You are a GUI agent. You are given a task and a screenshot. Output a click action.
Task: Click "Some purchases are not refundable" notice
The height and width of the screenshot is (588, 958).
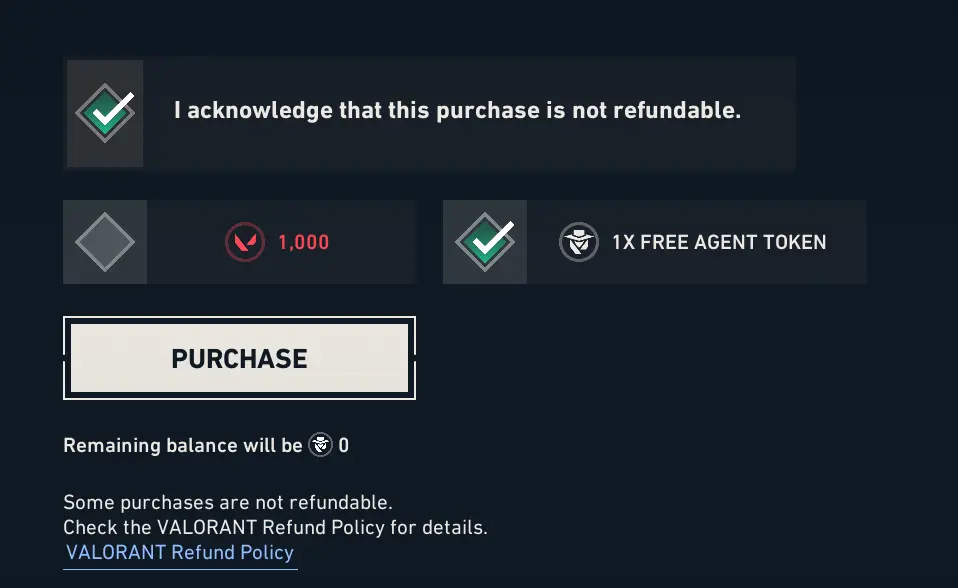point(228,502)
